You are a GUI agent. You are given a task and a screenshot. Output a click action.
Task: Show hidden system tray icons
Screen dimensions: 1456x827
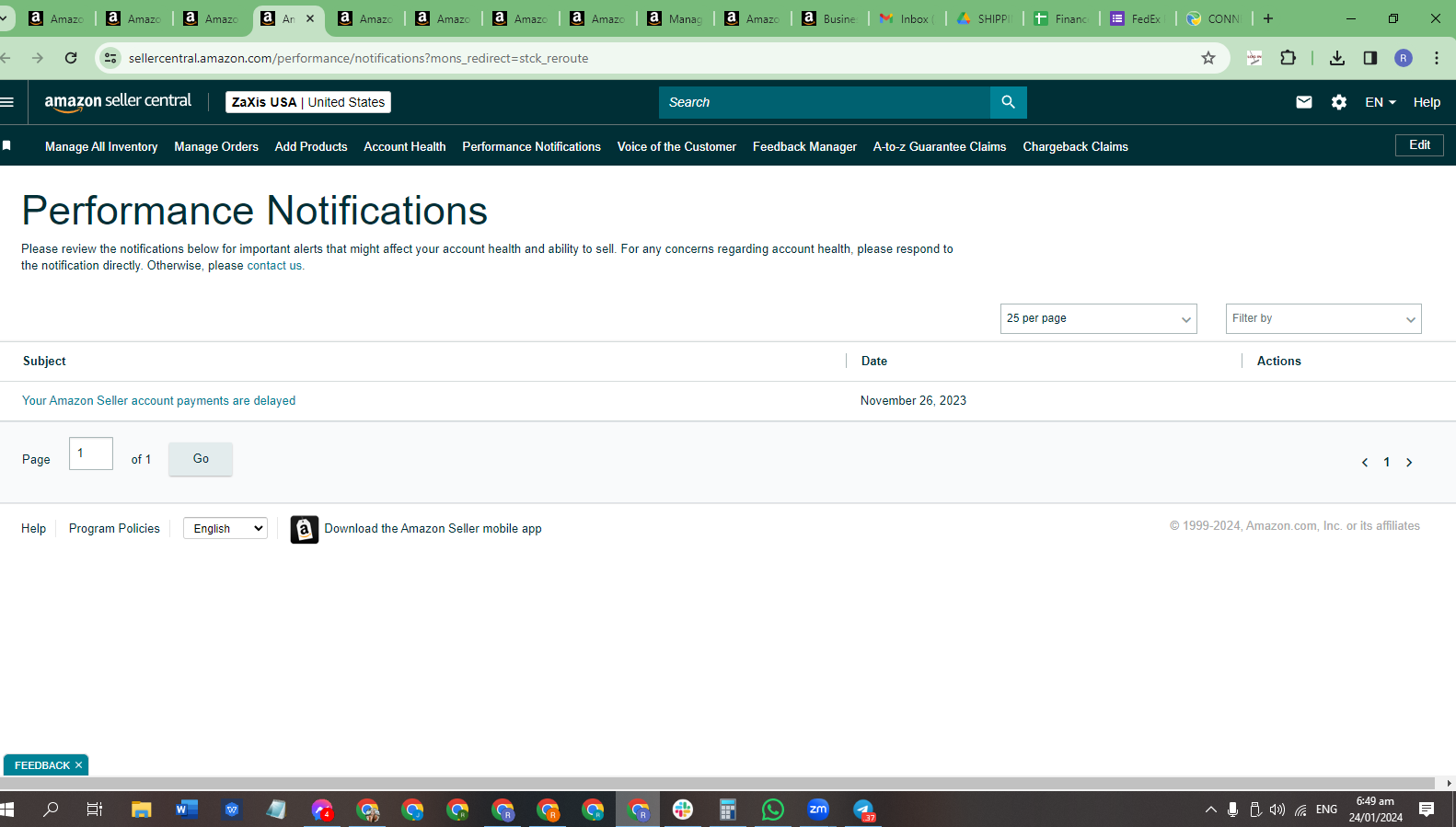click(1210, 810)
